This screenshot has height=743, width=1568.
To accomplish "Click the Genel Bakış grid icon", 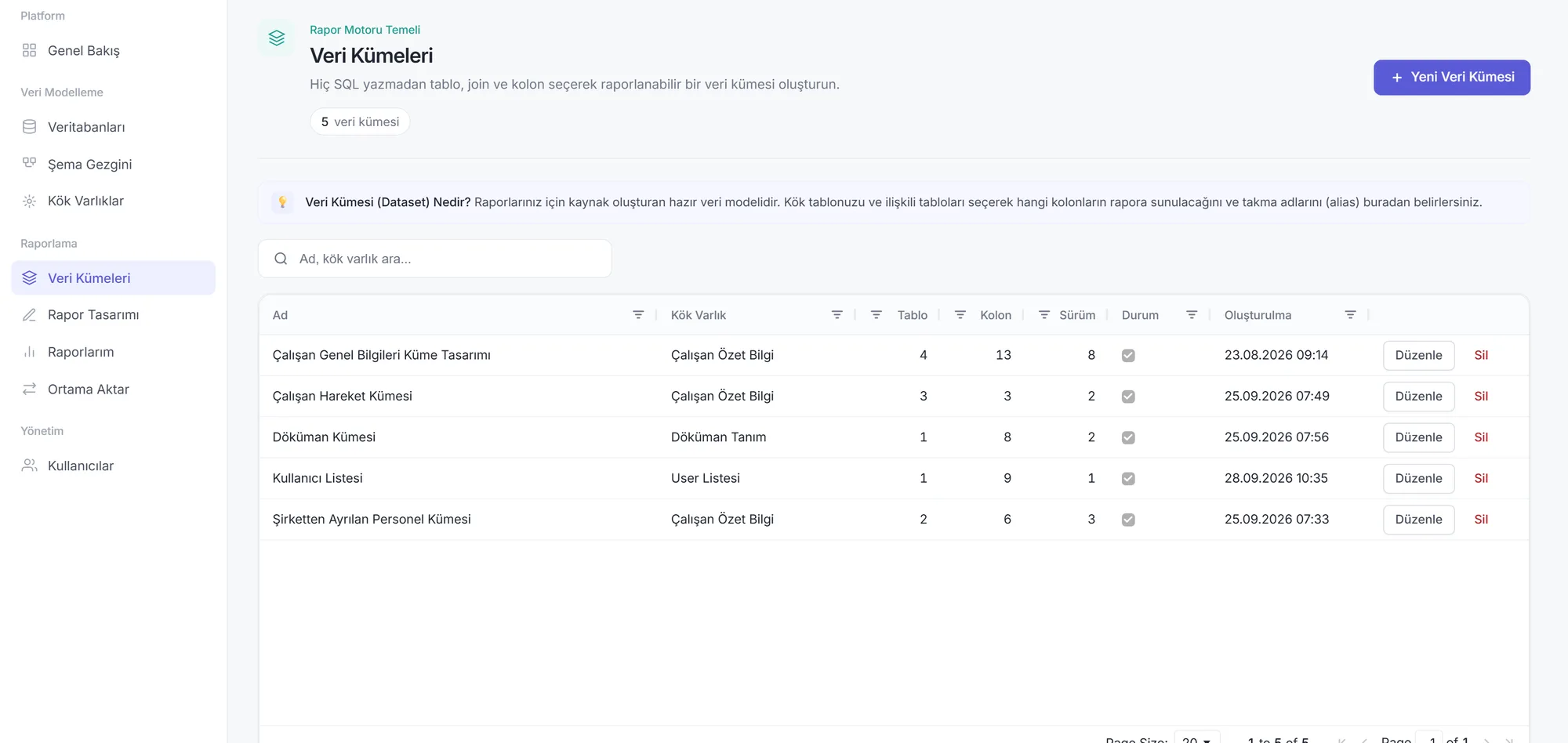I will (30, 50).
